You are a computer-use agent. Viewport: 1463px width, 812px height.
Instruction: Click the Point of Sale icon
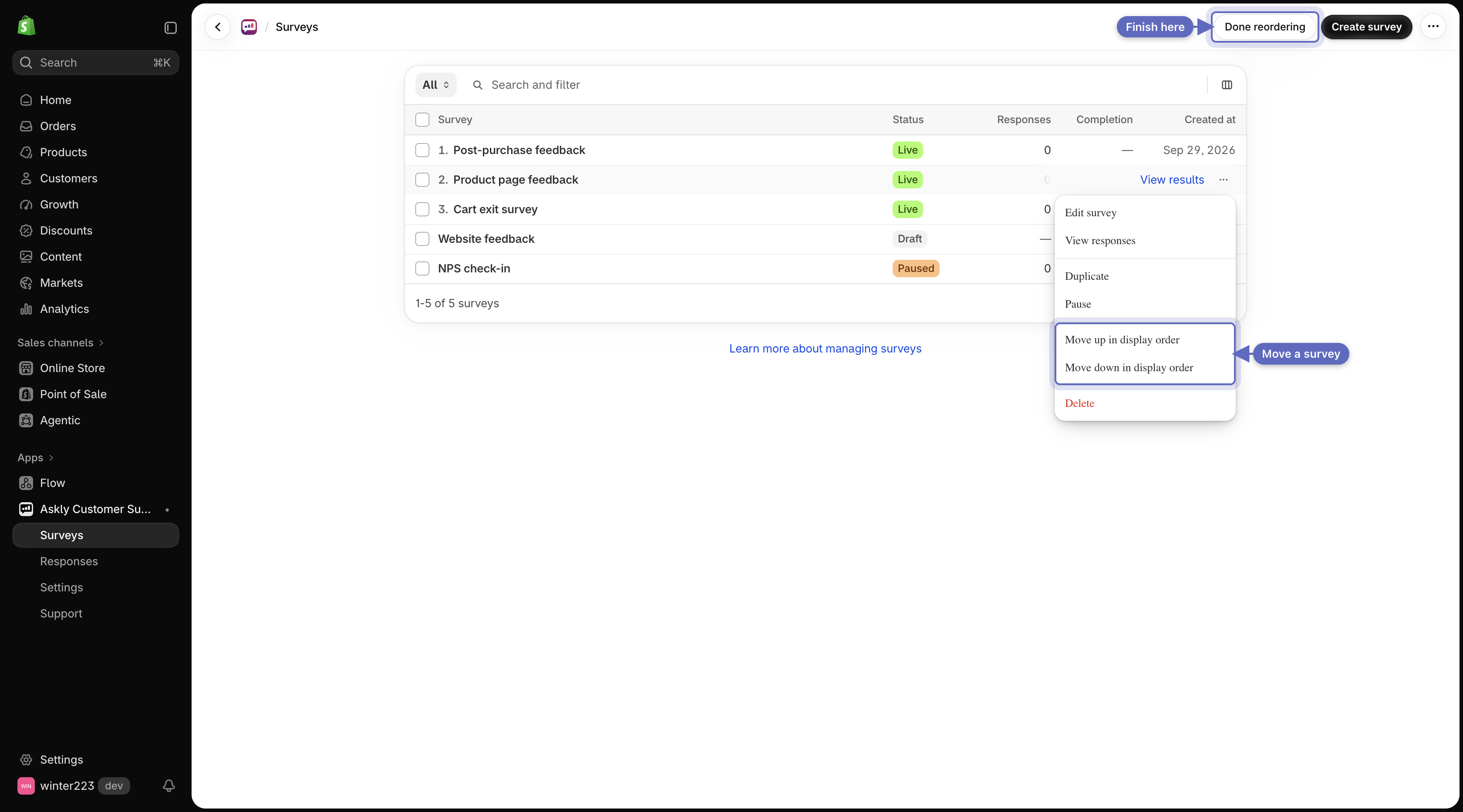point(26,394)
